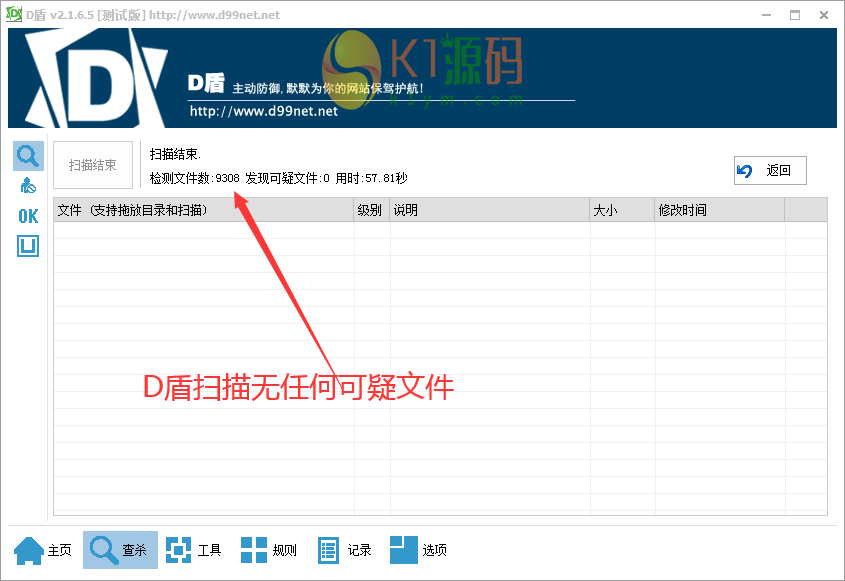
Task: Click the 返回 back button
Action: (x=770, y=171)
